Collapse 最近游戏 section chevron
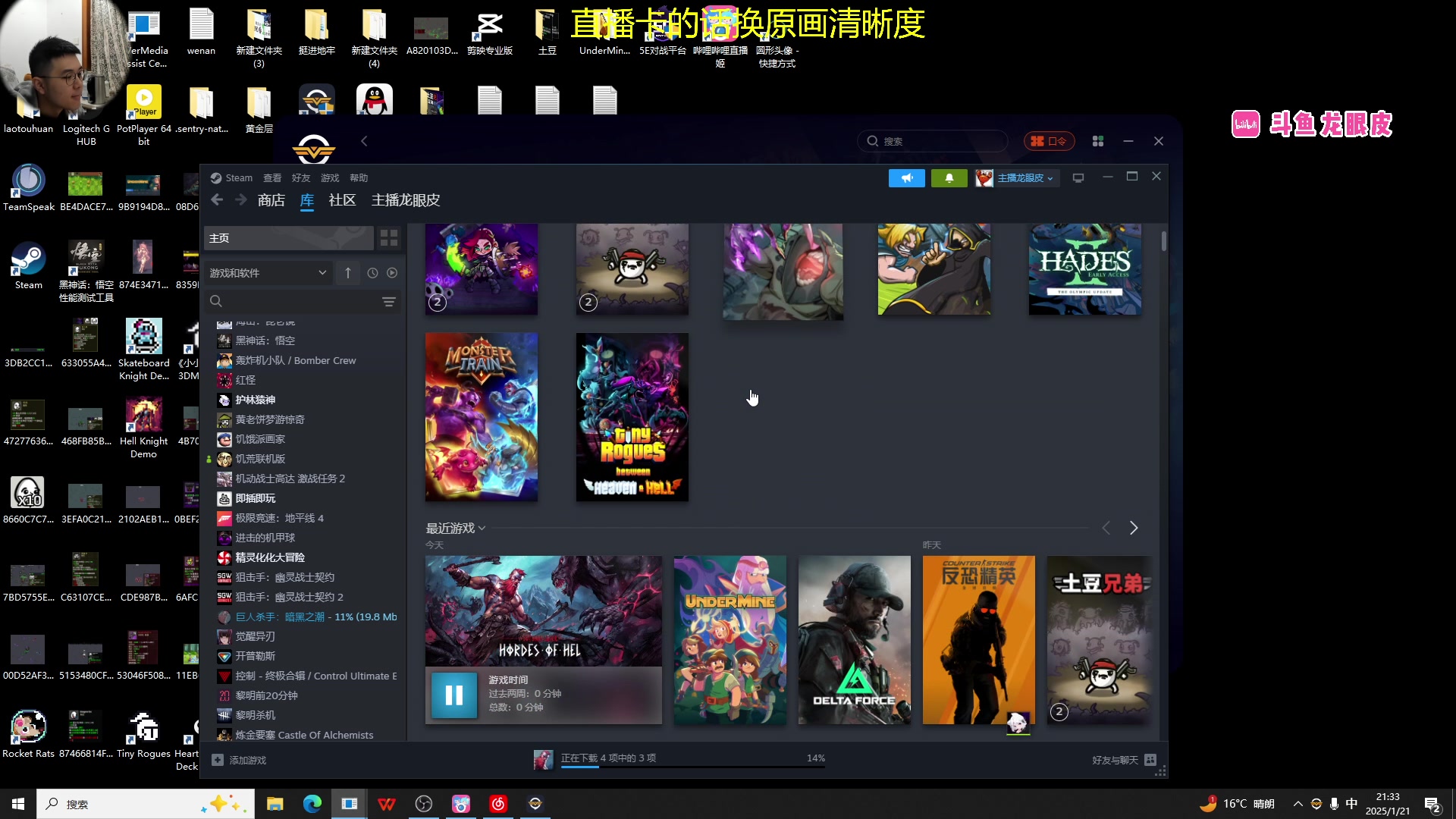Viewport: 1456px width, 819px height. pos(482,529)
